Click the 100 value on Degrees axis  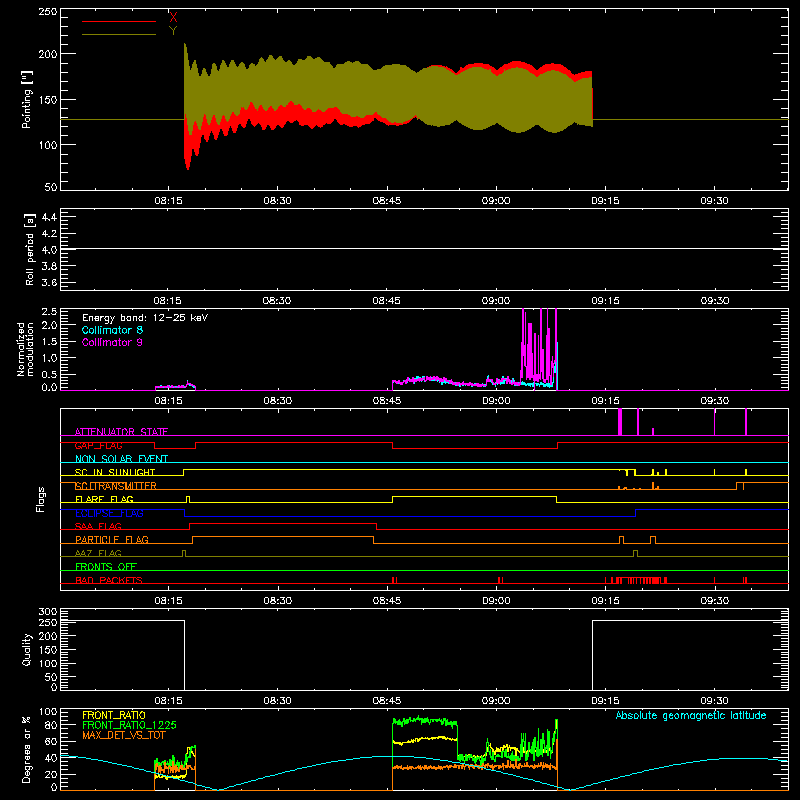pyautogui.click(x=47, y=712)
